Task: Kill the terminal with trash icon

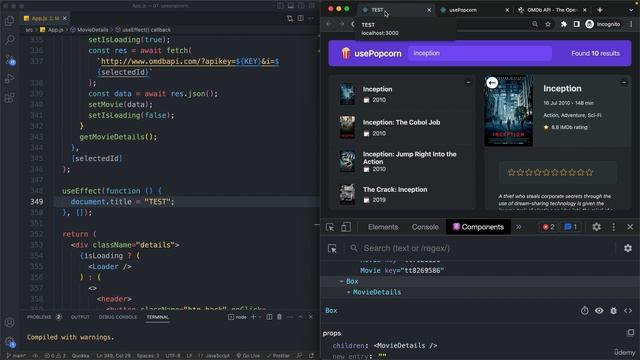Action: pyautogui.click(x=280, y=317)
